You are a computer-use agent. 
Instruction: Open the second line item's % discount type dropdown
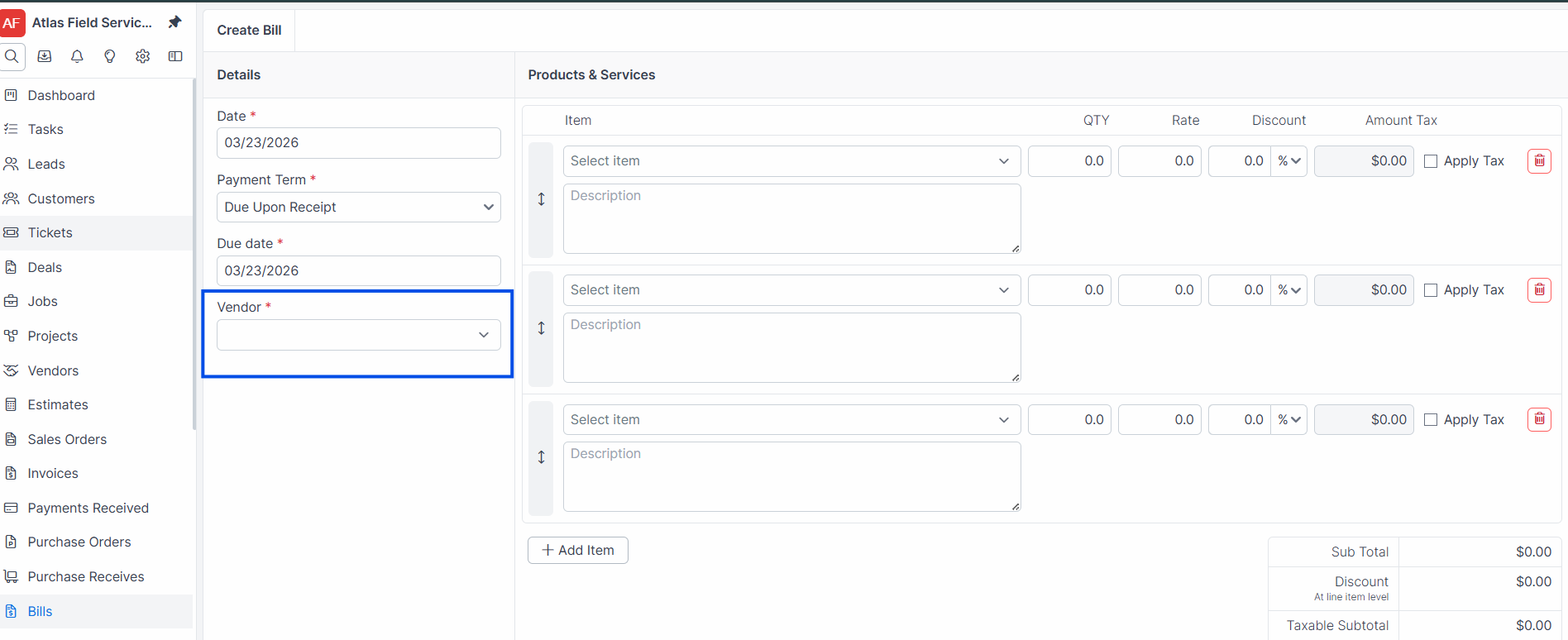(1289, 290)
